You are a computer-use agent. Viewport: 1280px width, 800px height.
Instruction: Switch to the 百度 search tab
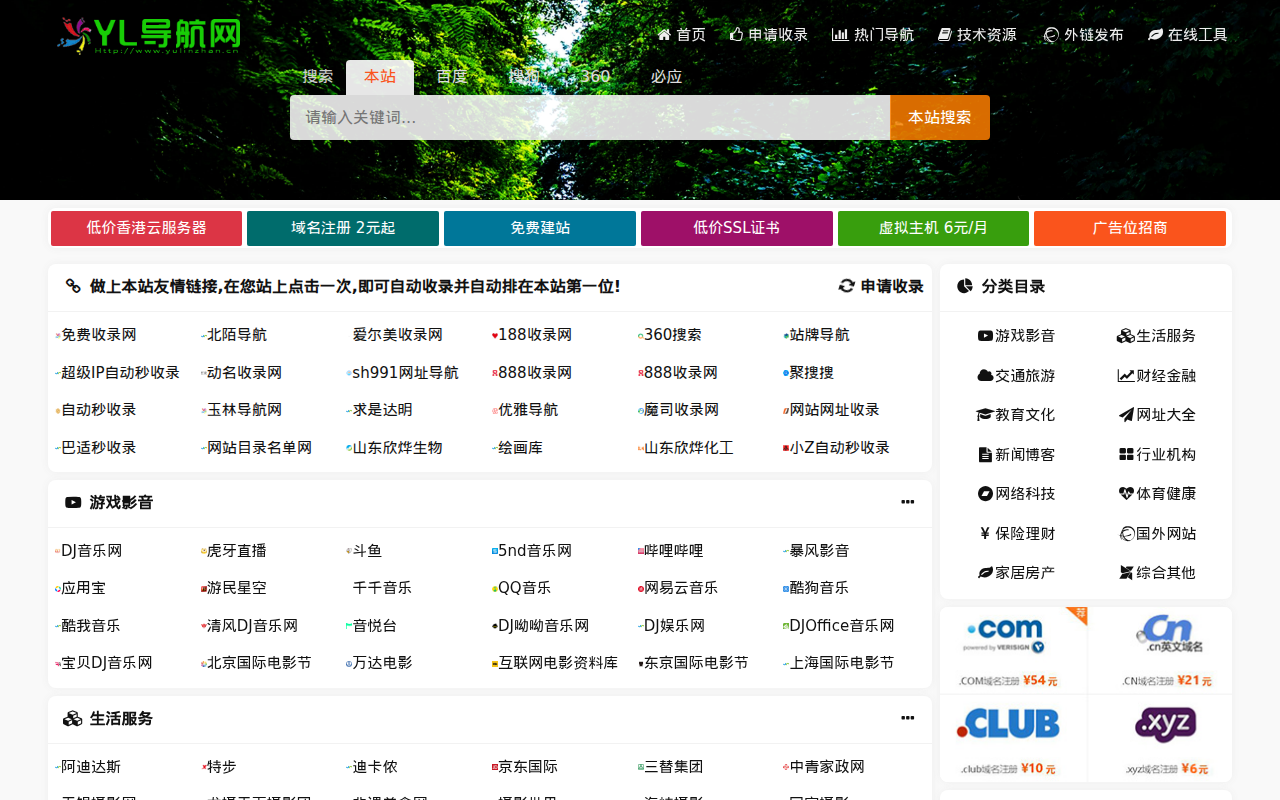451,75
